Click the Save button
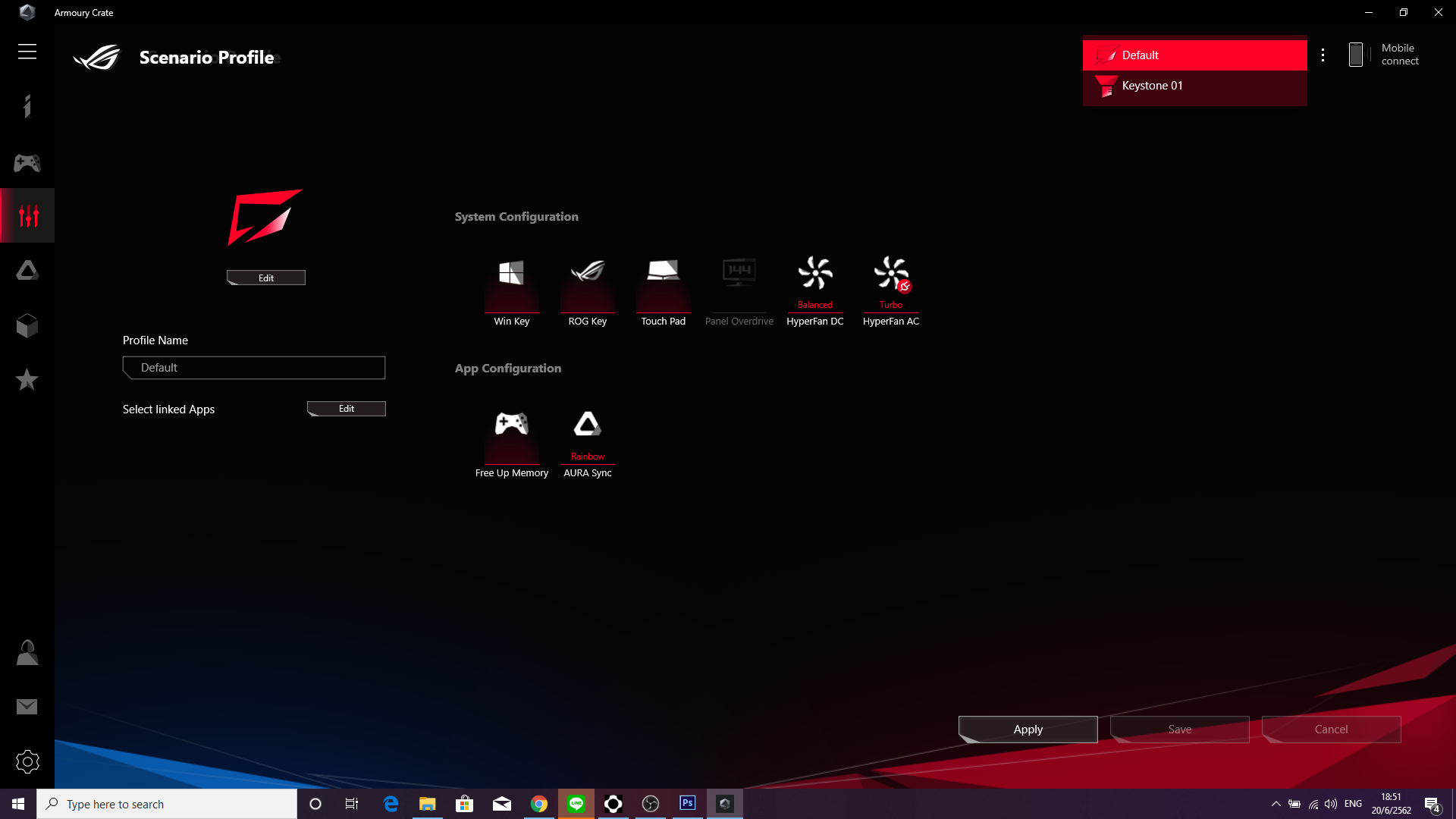 click(x=1179, y=730)
